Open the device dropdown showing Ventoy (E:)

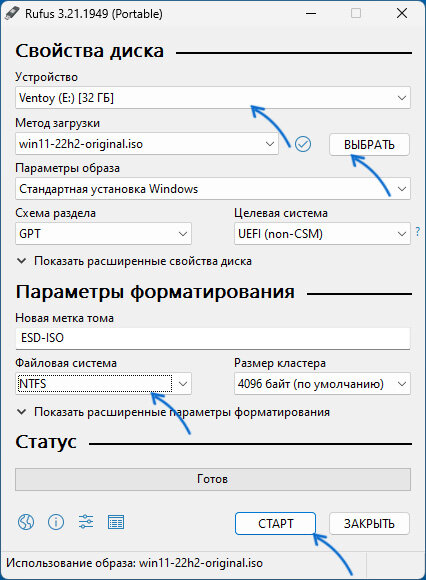[x=213, y=98]
